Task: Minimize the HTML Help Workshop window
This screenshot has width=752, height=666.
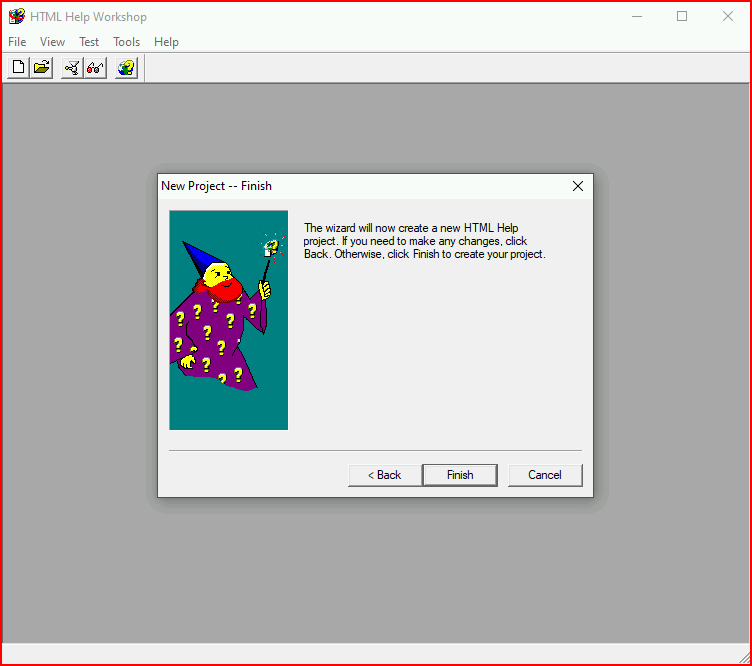Action: pos(637,16)
